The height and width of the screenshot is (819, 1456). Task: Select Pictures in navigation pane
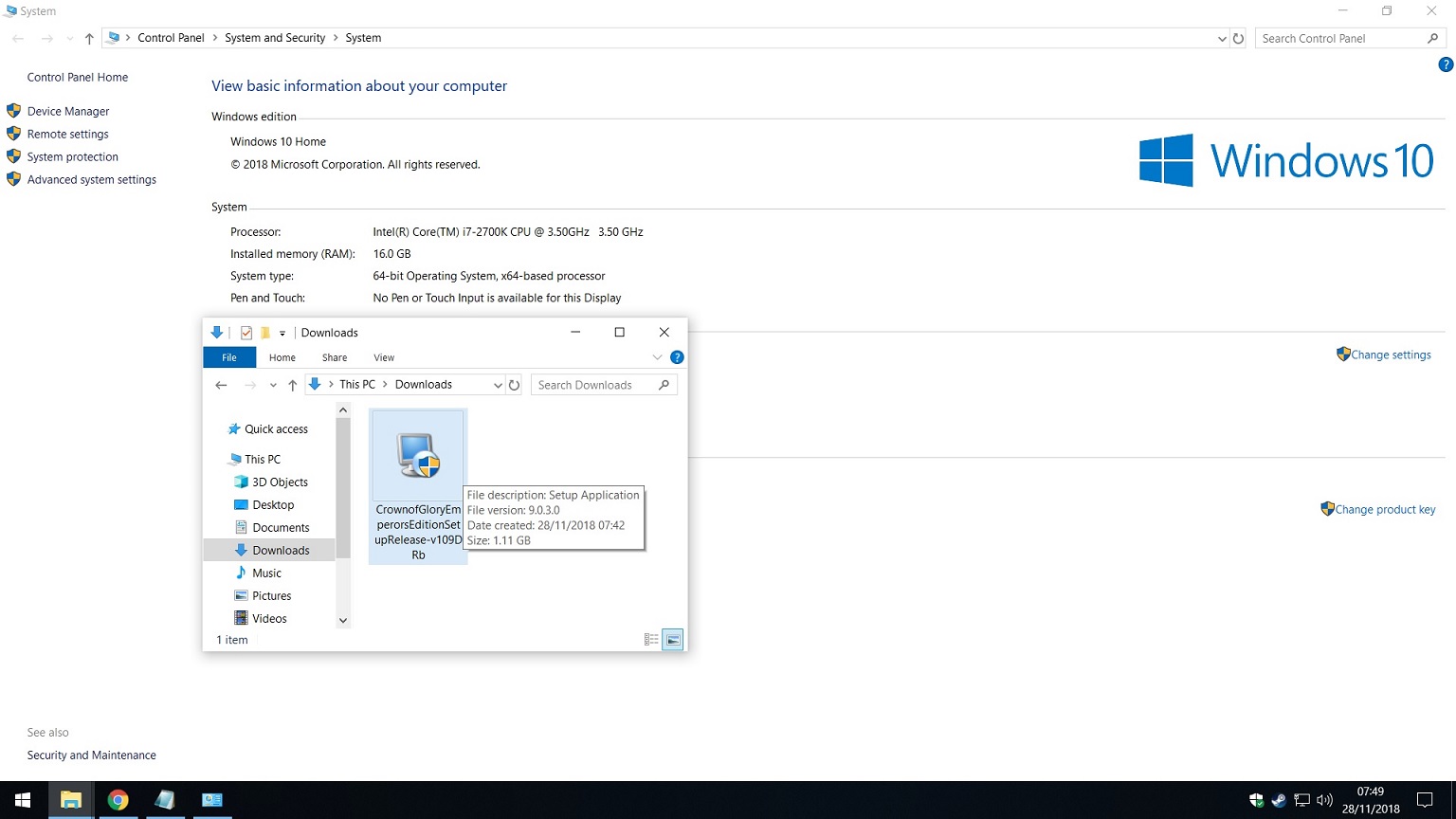[272, 595]
